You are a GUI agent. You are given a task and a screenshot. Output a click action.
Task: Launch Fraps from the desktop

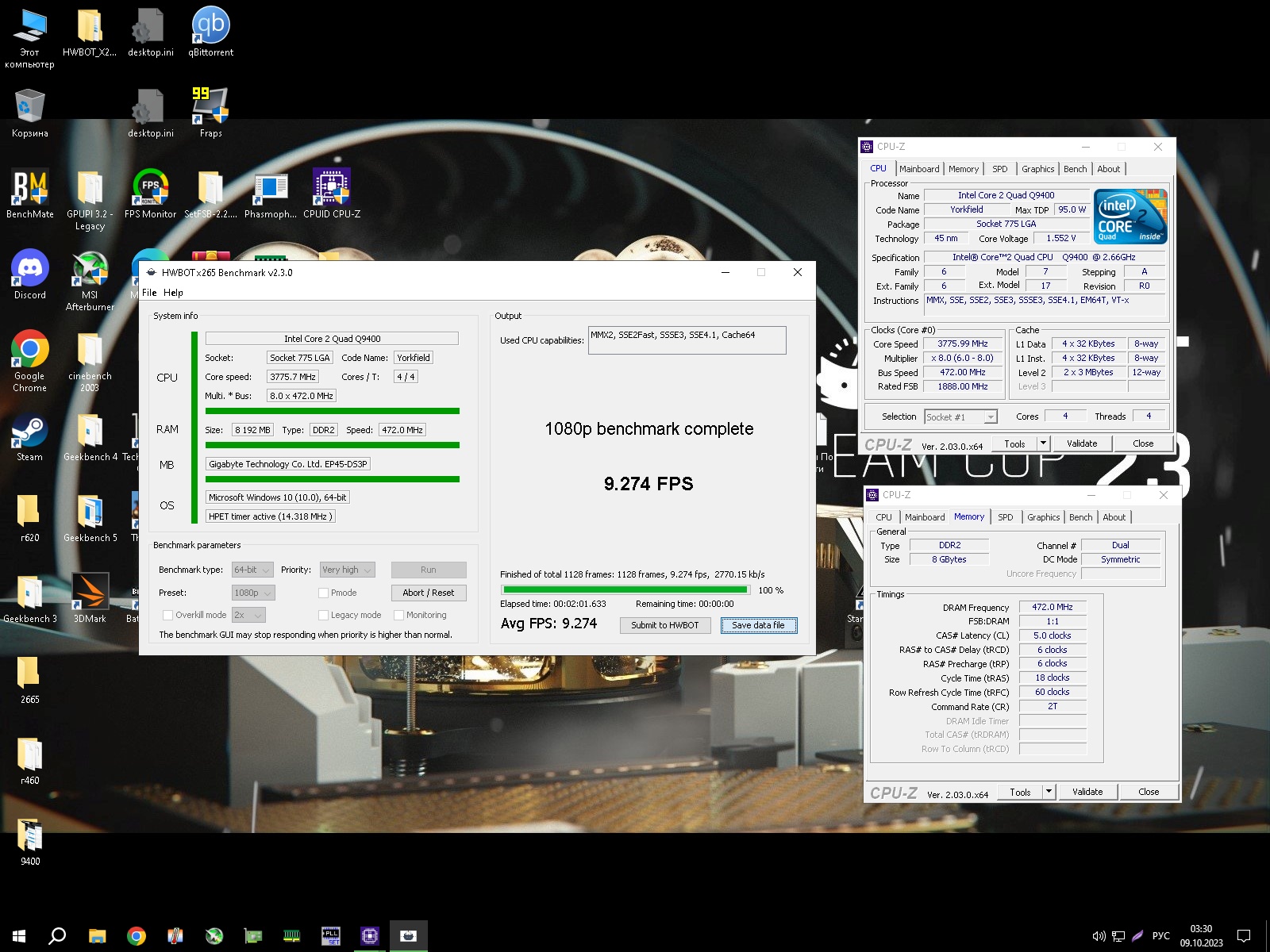point(210,113)
